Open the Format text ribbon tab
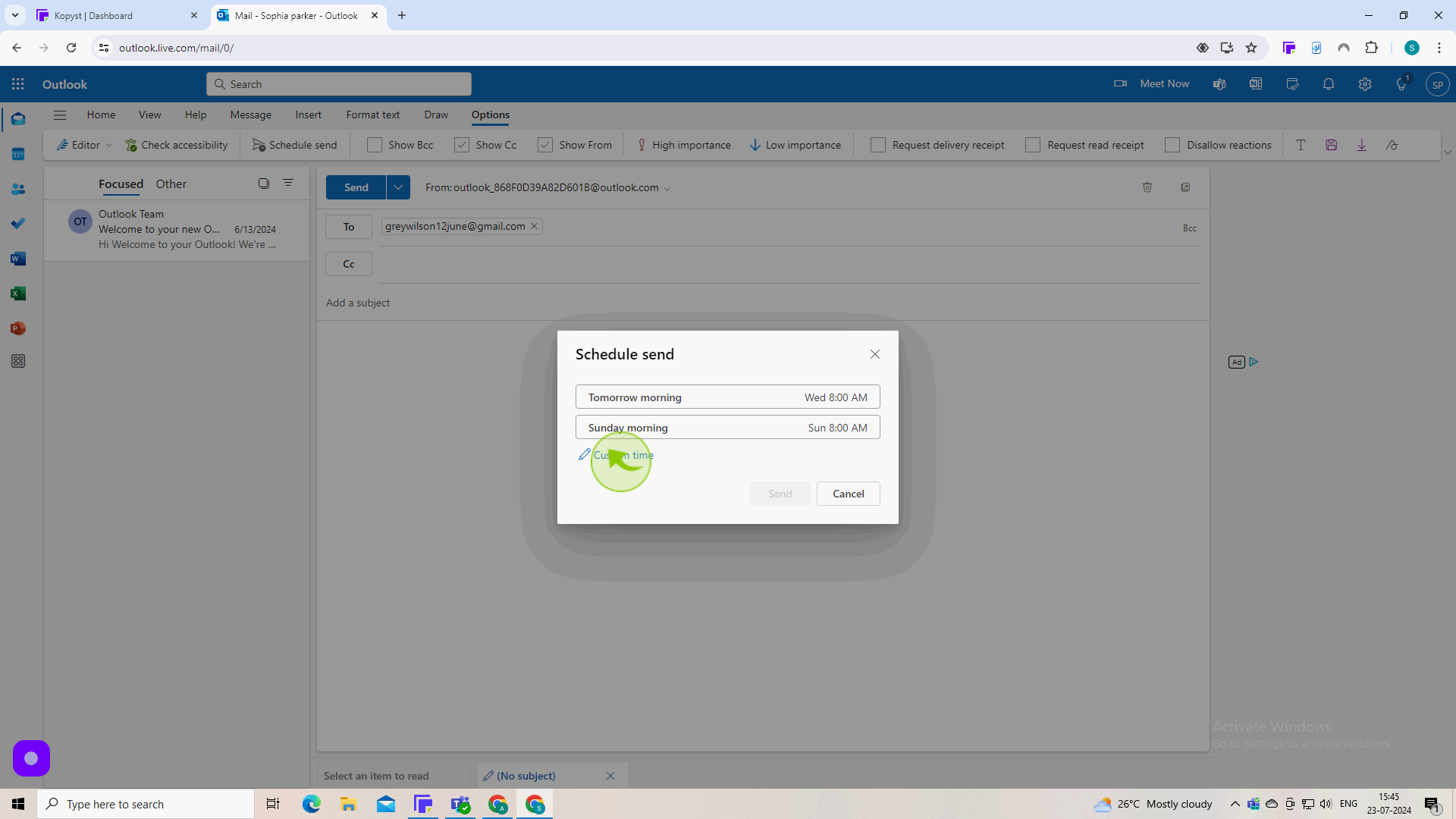This screenshot has width=1456, height=819. (x=373, y=115)
